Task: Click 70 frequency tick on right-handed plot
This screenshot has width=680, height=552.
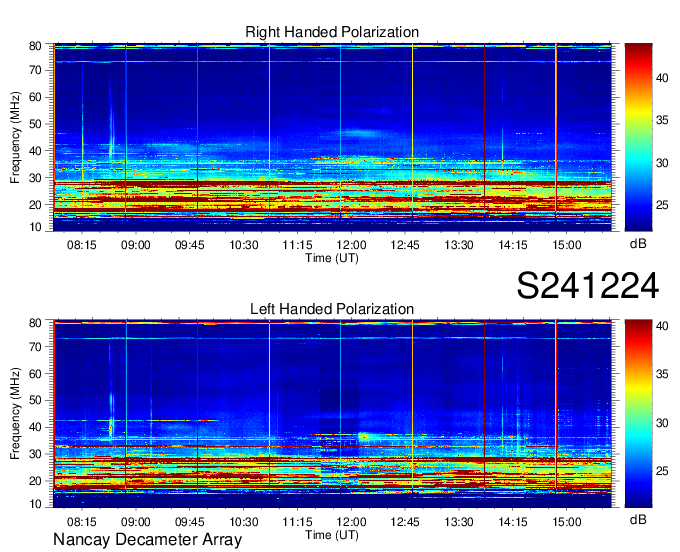Action: click(35, 70)
